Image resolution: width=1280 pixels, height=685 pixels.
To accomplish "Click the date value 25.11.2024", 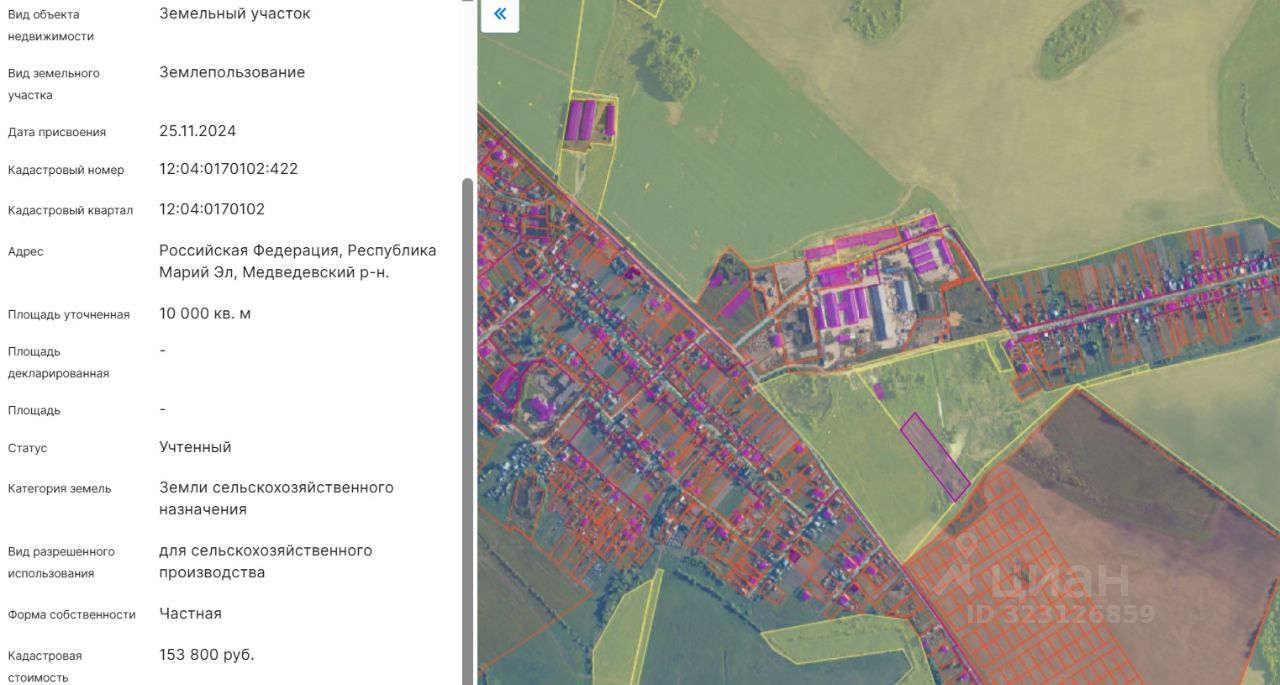I will click(198, 131).
